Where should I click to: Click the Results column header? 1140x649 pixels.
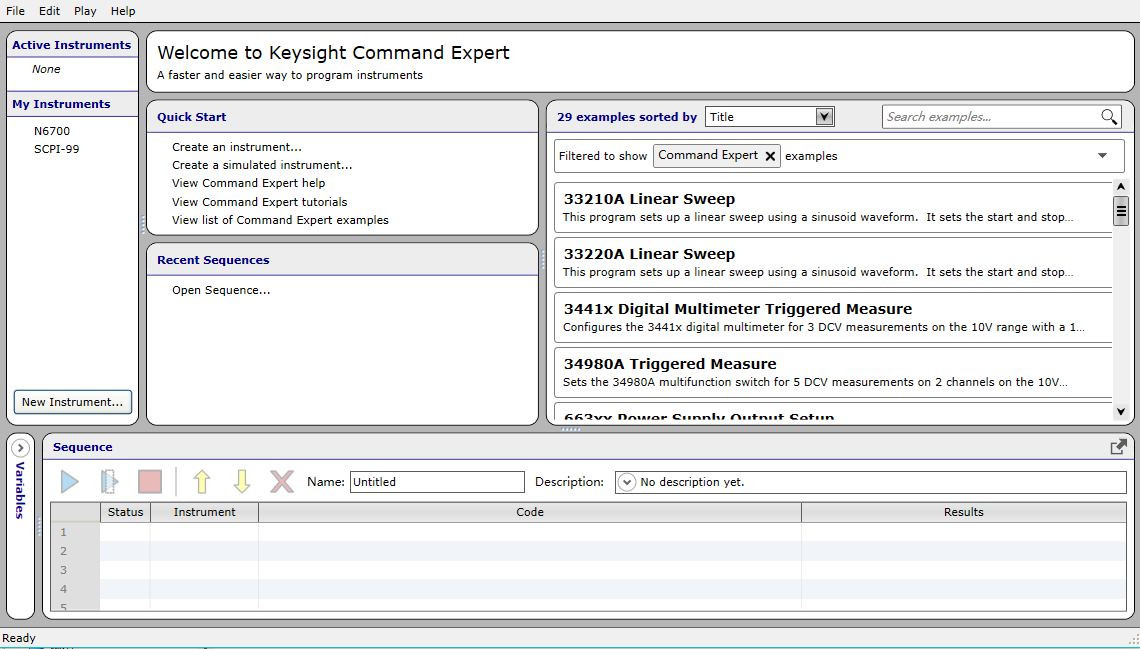[964, 512]
